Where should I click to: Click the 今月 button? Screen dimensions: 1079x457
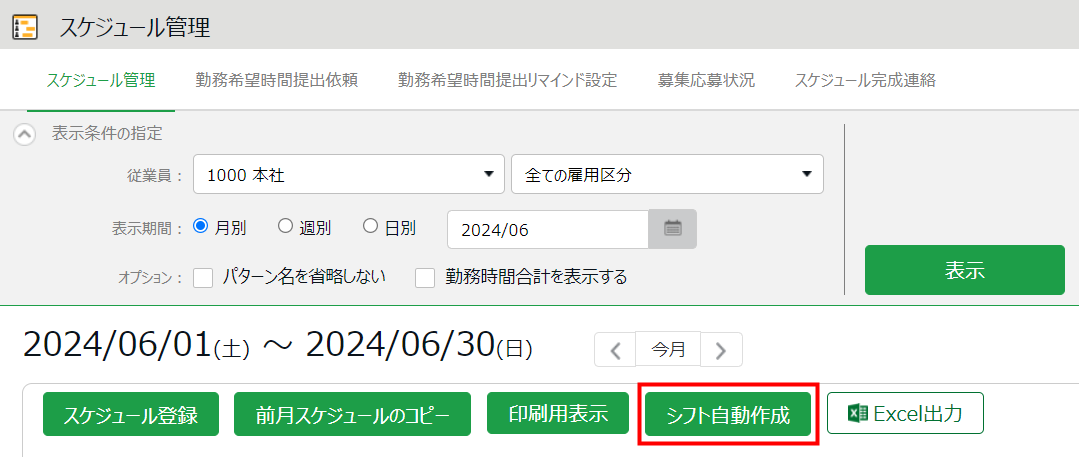pos(668,350)
